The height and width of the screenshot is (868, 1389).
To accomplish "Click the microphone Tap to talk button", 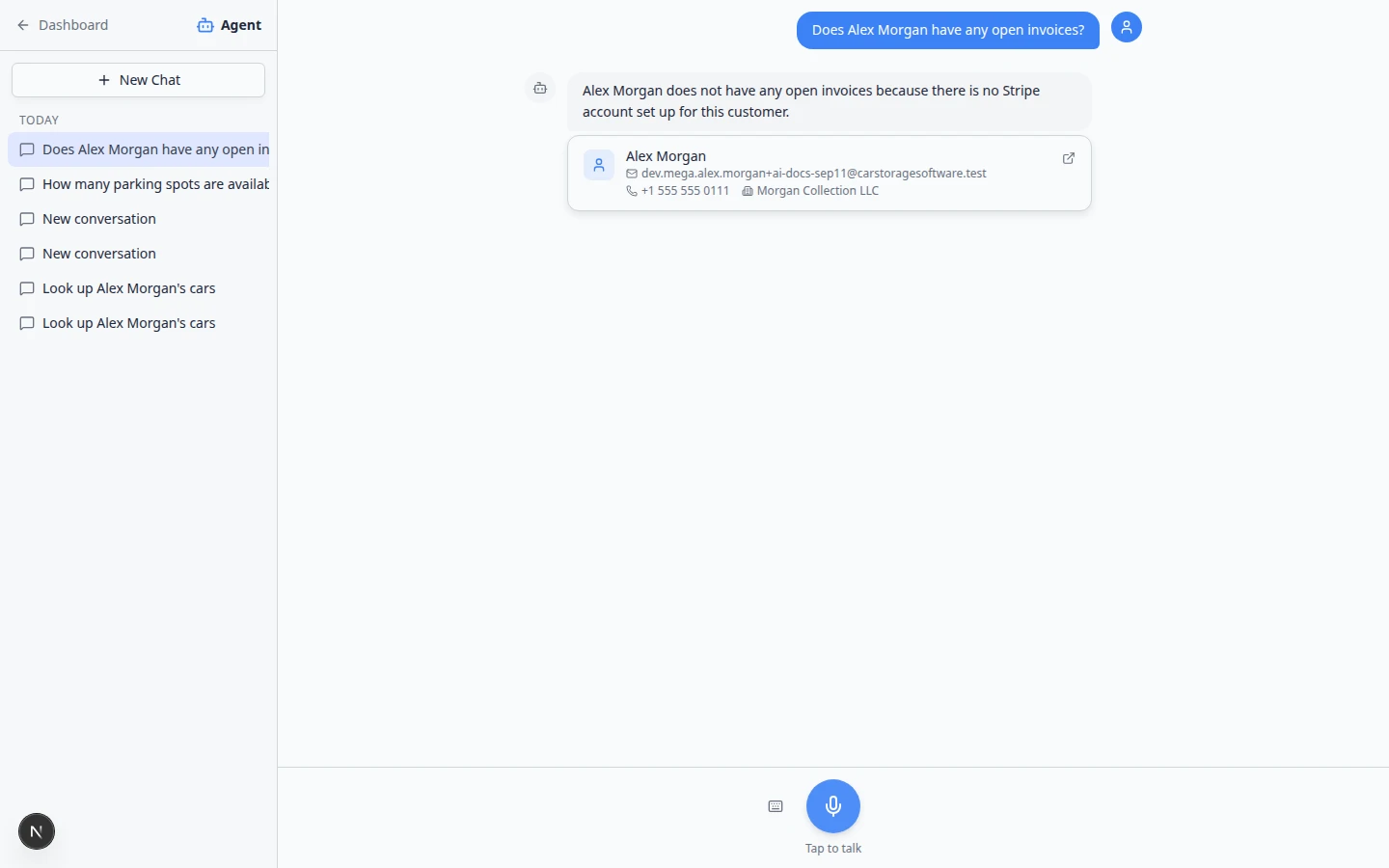I will [x=833, y=806].
